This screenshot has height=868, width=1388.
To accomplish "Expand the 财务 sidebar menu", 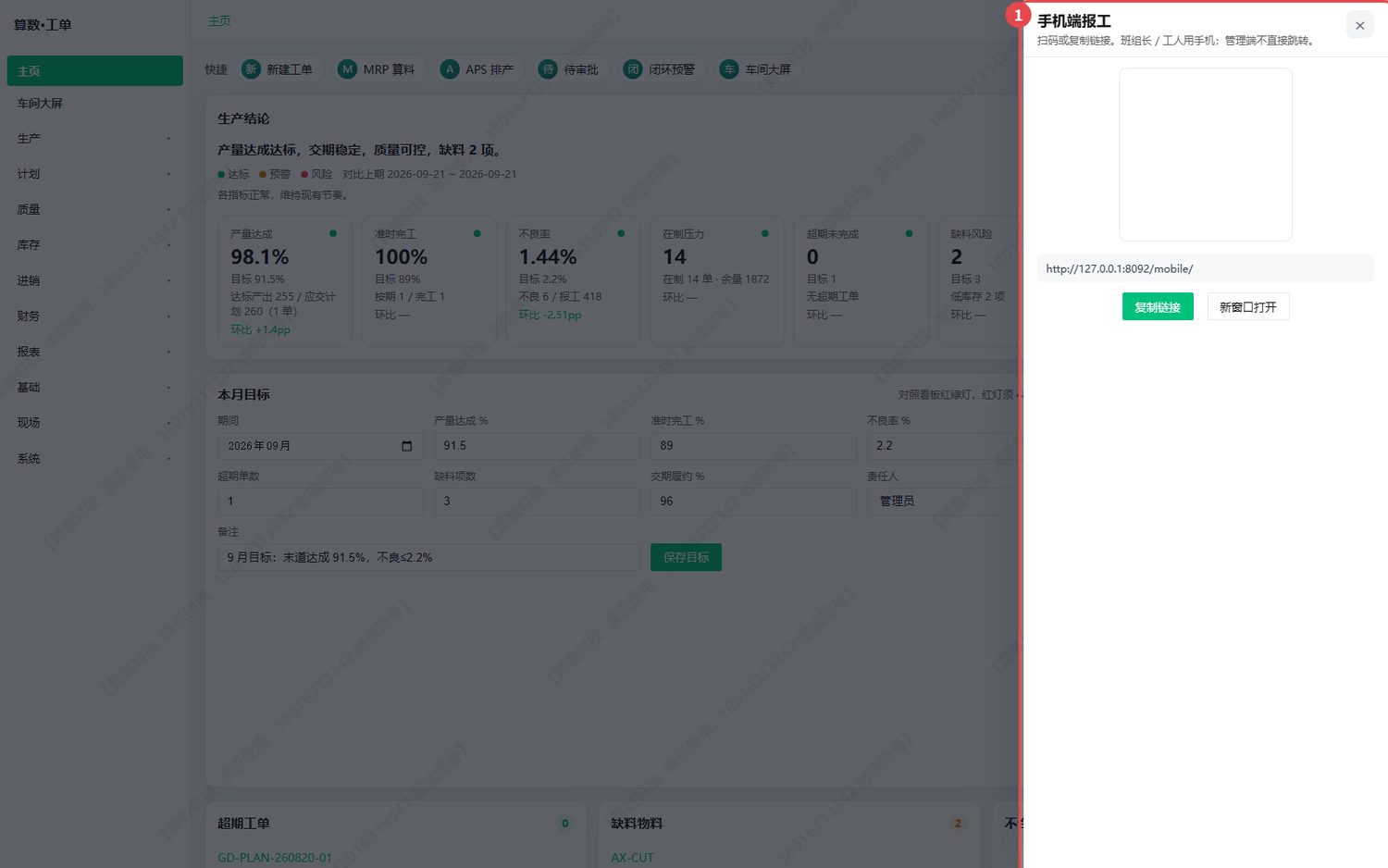I will tap(94, 316).
